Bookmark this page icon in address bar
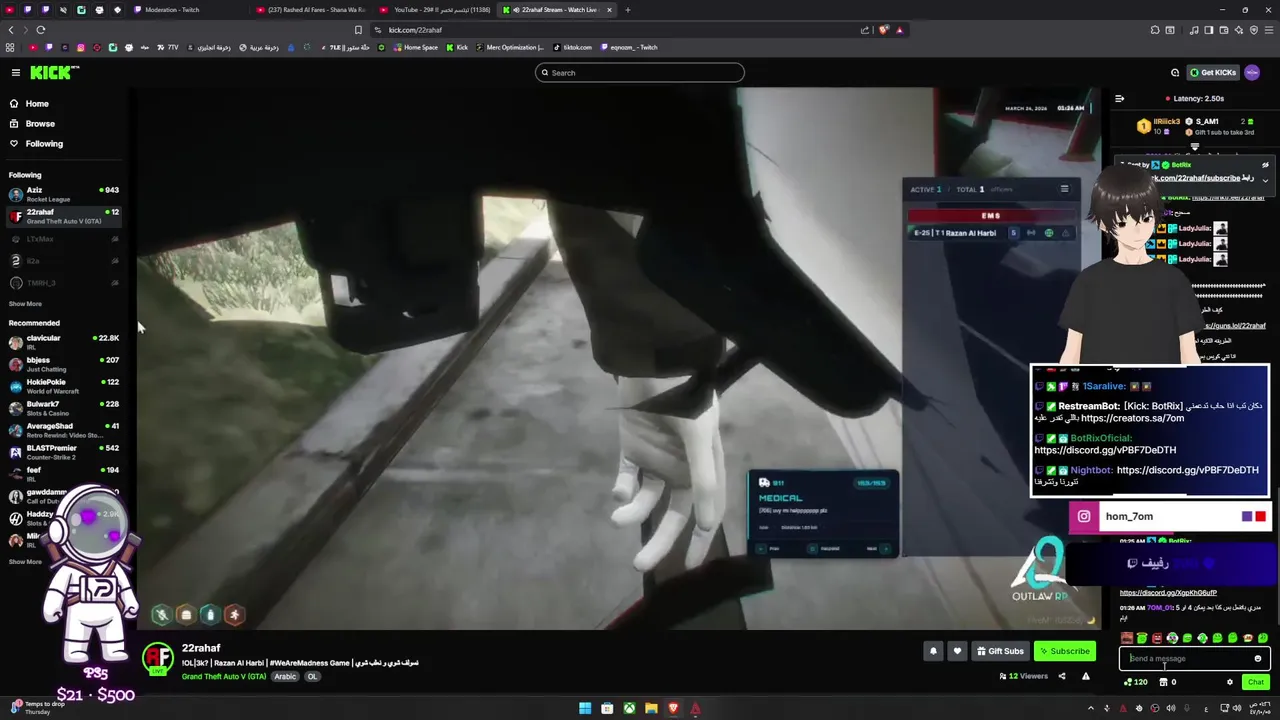The width and height of the screenshot is (1280, 720). [x=358, y=30]
